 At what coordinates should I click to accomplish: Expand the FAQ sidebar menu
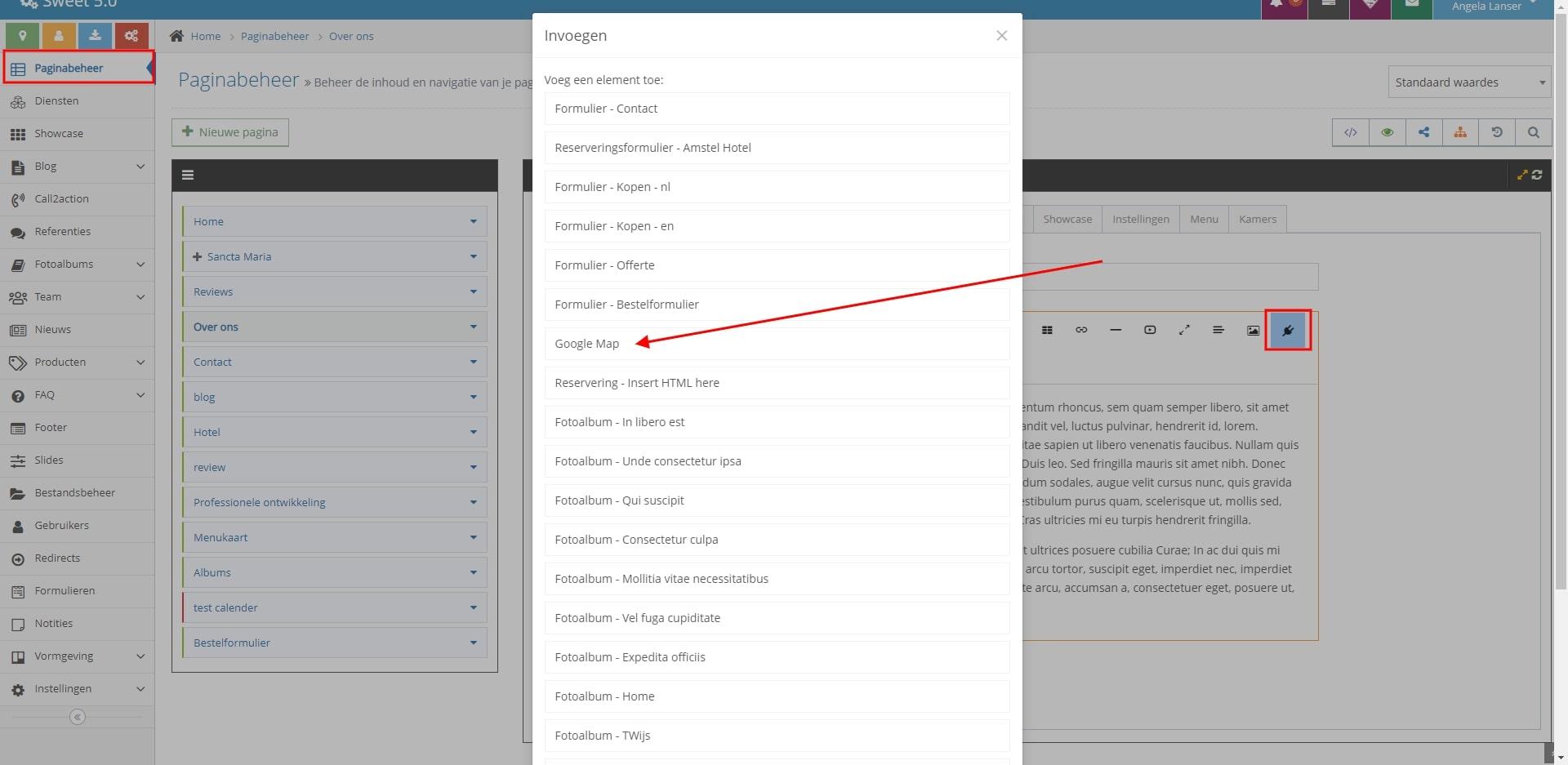(78, 395)
